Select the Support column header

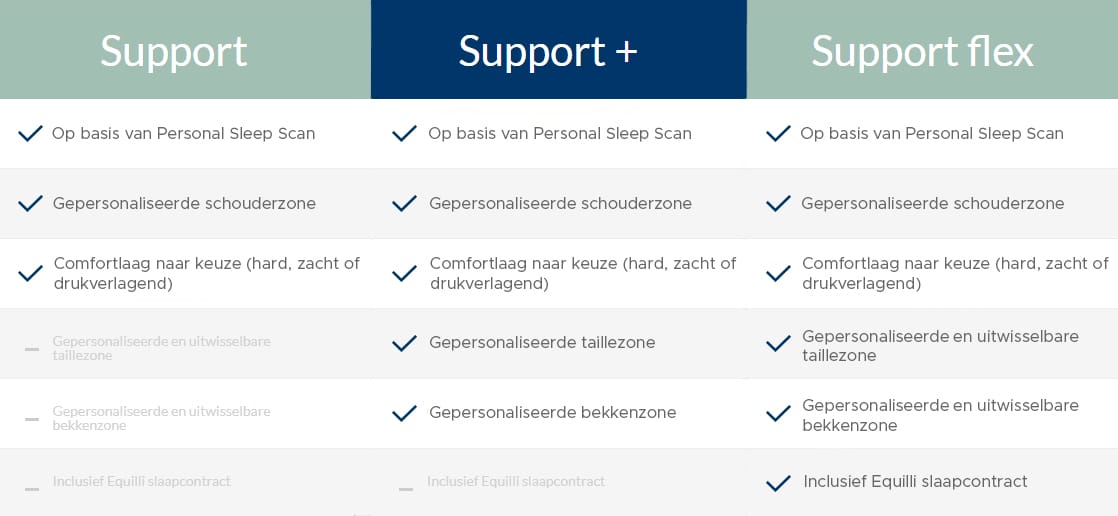coord(174,51)
